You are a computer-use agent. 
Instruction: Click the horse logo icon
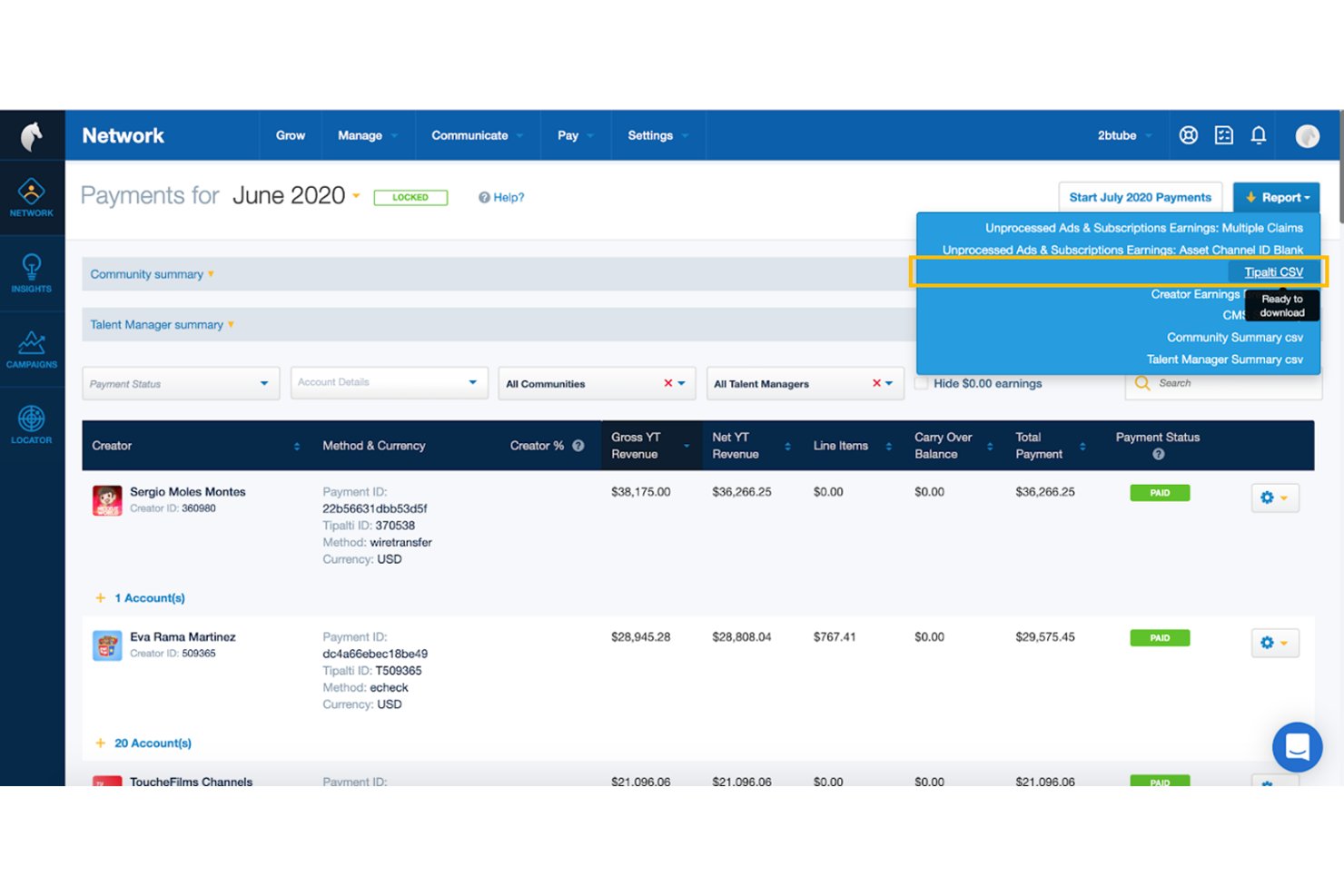coord(32,135)
